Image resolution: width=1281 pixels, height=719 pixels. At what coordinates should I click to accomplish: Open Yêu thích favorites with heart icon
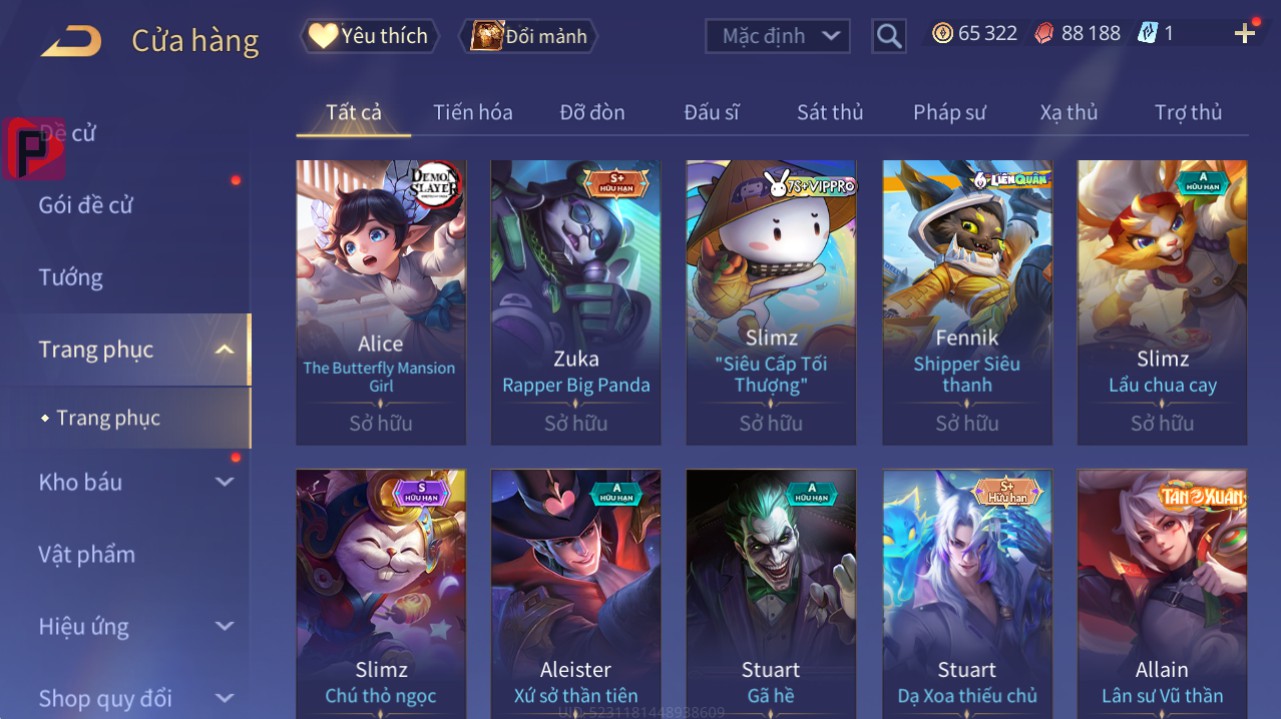[369, 36]
